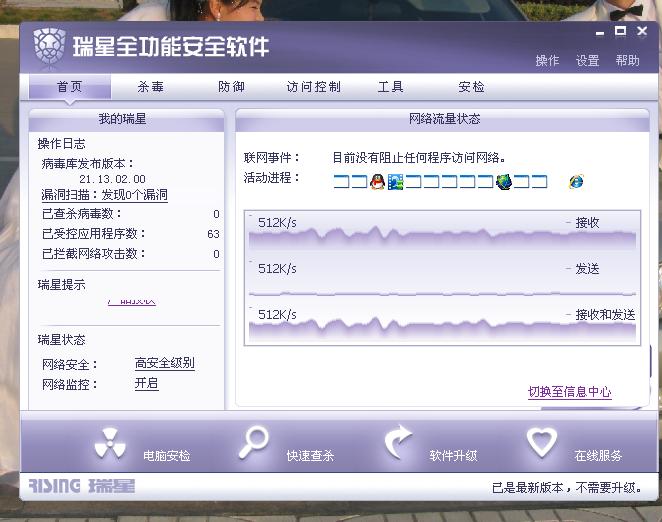Click the 网络流量状态 panel header
Image resolution: width=662 pixels, height=522 pixels.
pos(442,119)
